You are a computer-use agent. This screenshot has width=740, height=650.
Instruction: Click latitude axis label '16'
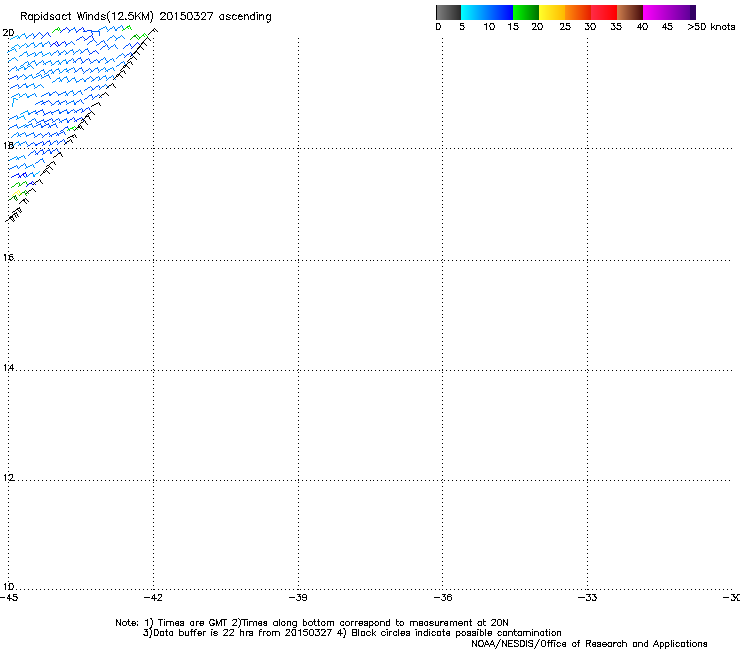click(8, 257)
